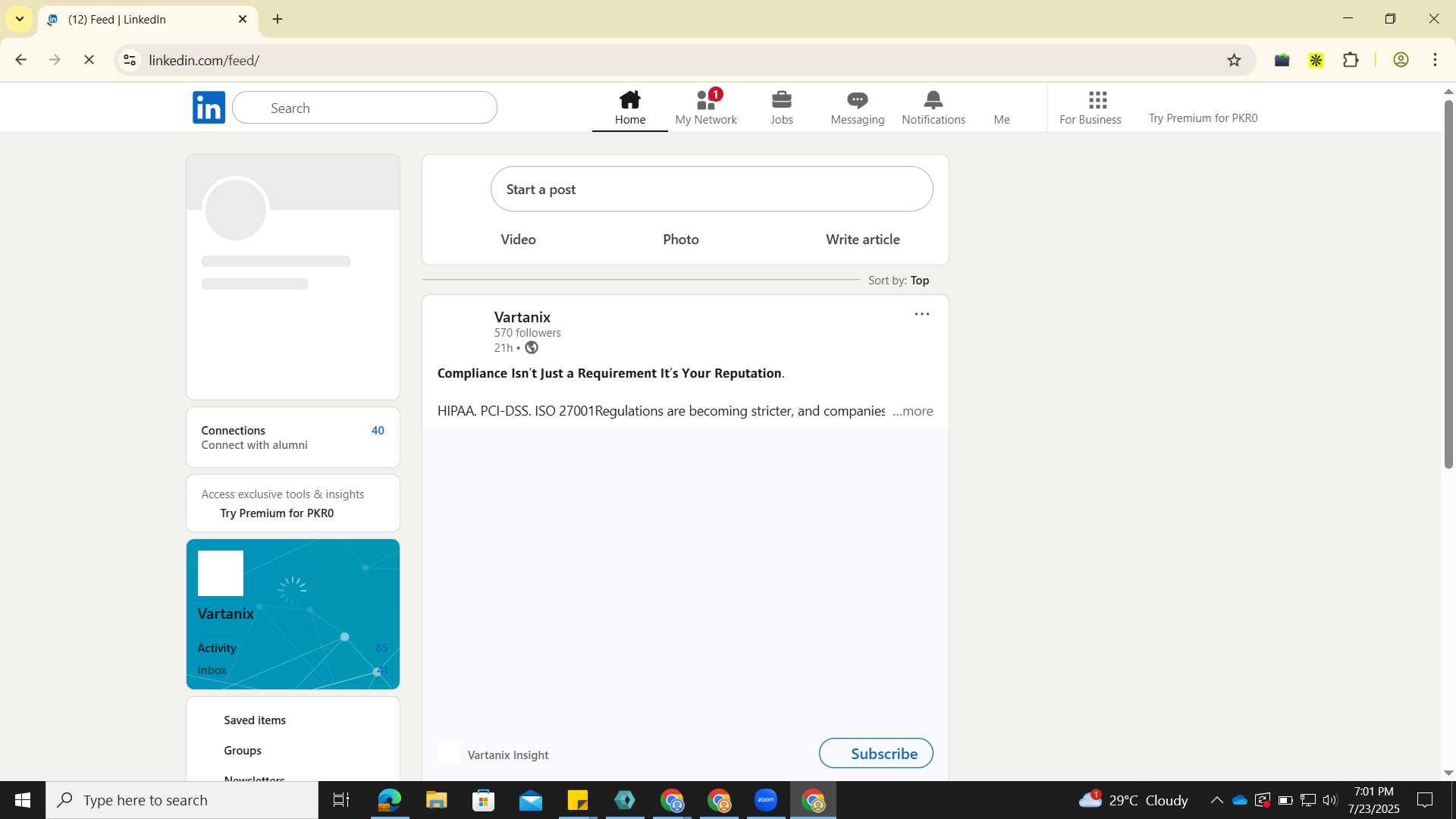Open the green yellow asterisk extension
The height and width of the screenshot is (819, 1456).
[1316, 60]
